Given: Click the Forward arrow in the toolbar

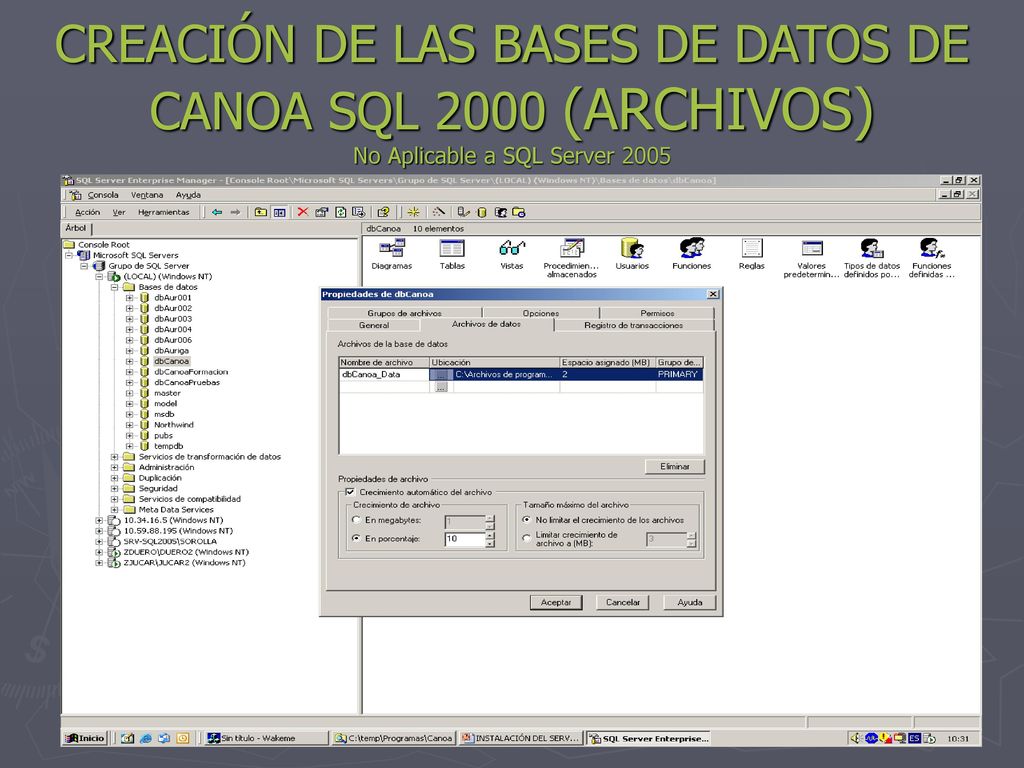Looking at the screenshot, I should pos(235,212).
